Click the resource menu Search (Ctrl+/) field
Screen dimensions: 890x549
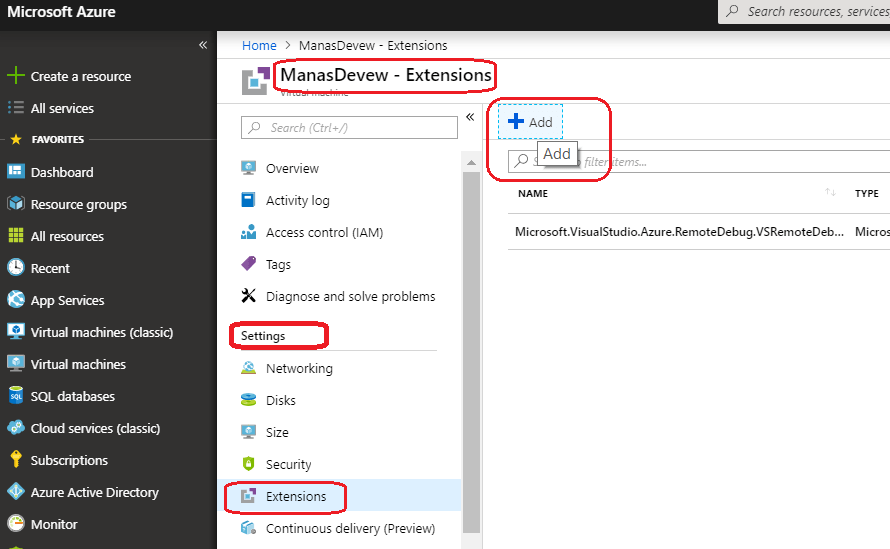coord(349,127)
